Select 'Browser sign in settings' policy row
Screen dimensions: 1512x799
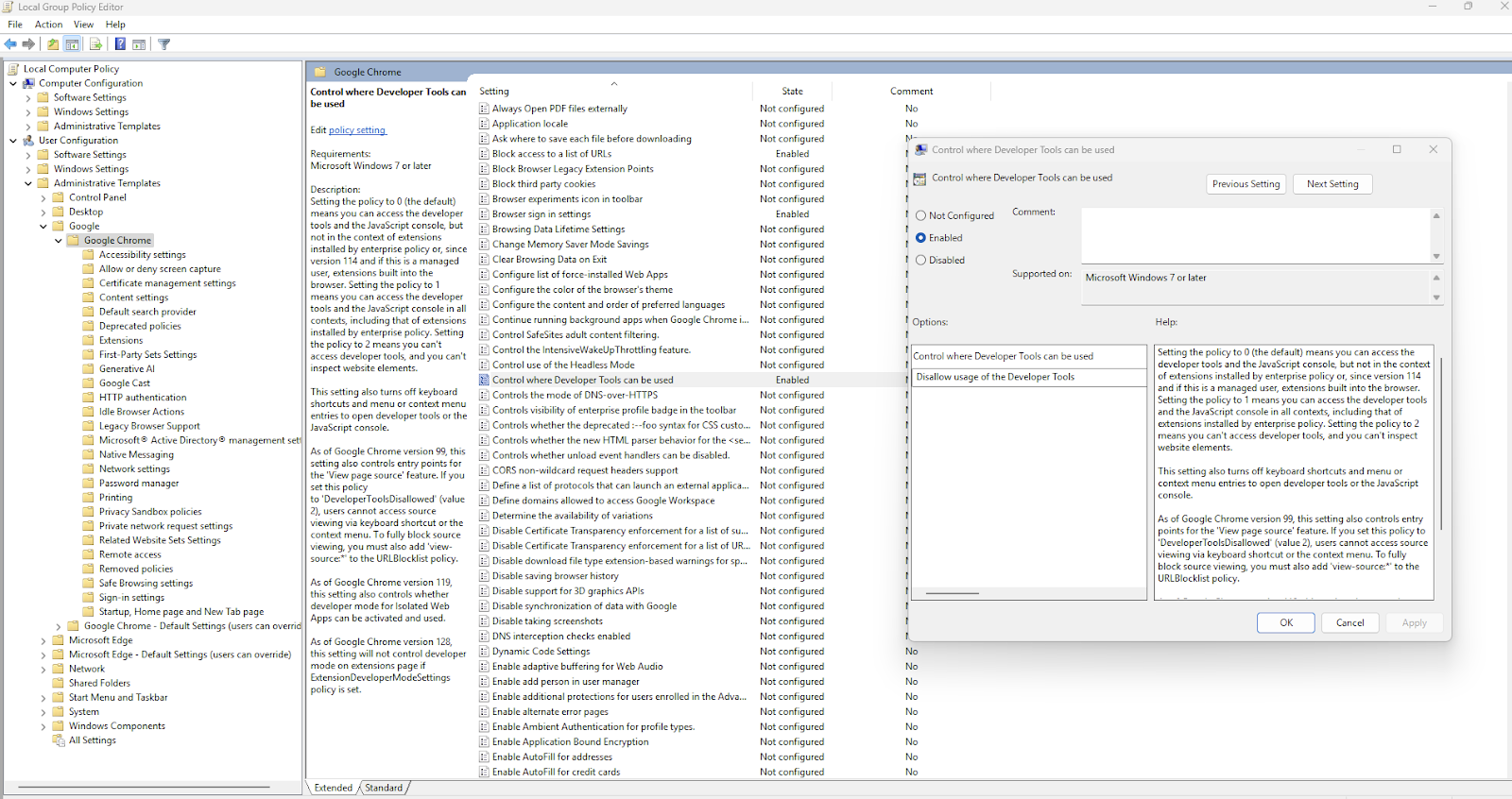[690, 214]
